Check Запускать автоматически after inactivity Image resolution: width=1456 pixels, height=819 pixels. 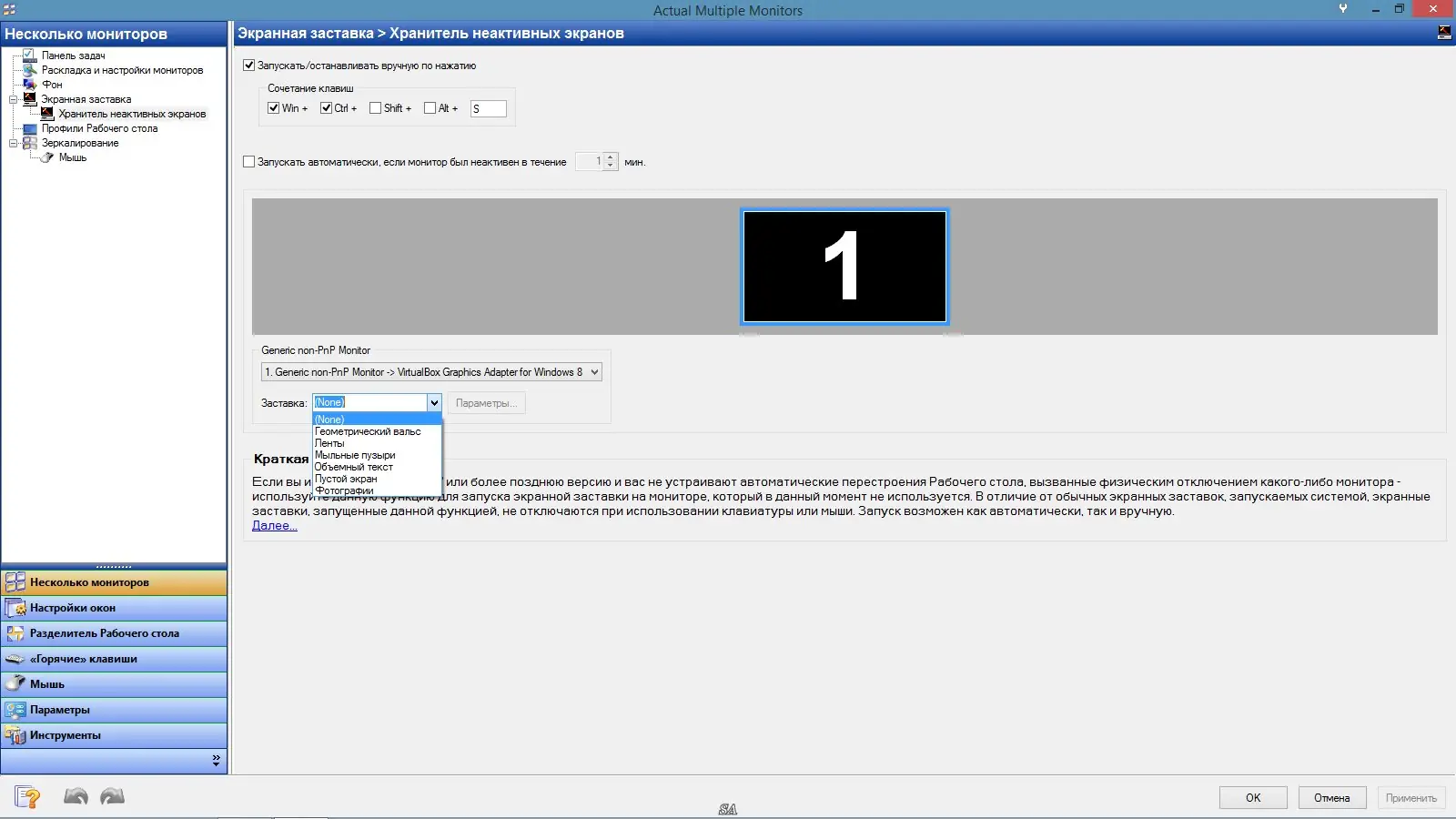pyautogui.click(x=248, y=161)
